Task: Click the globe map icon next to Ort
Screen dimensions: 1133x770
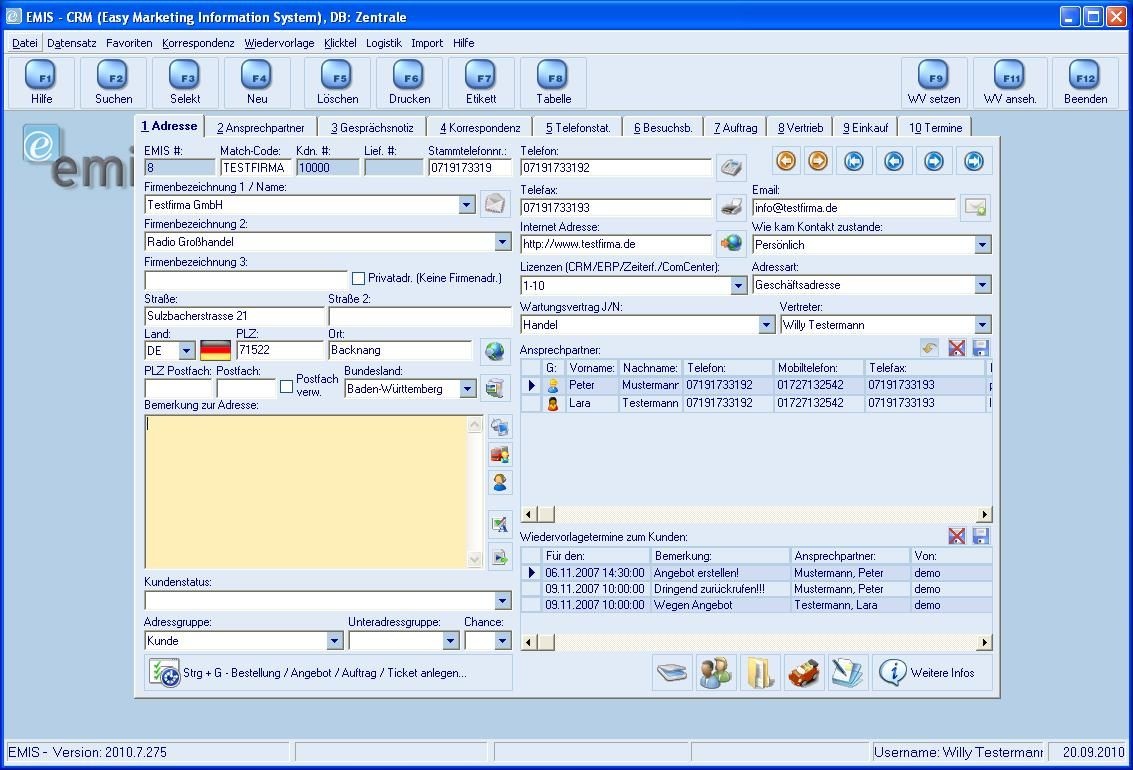Action: (x=494, y=350)
